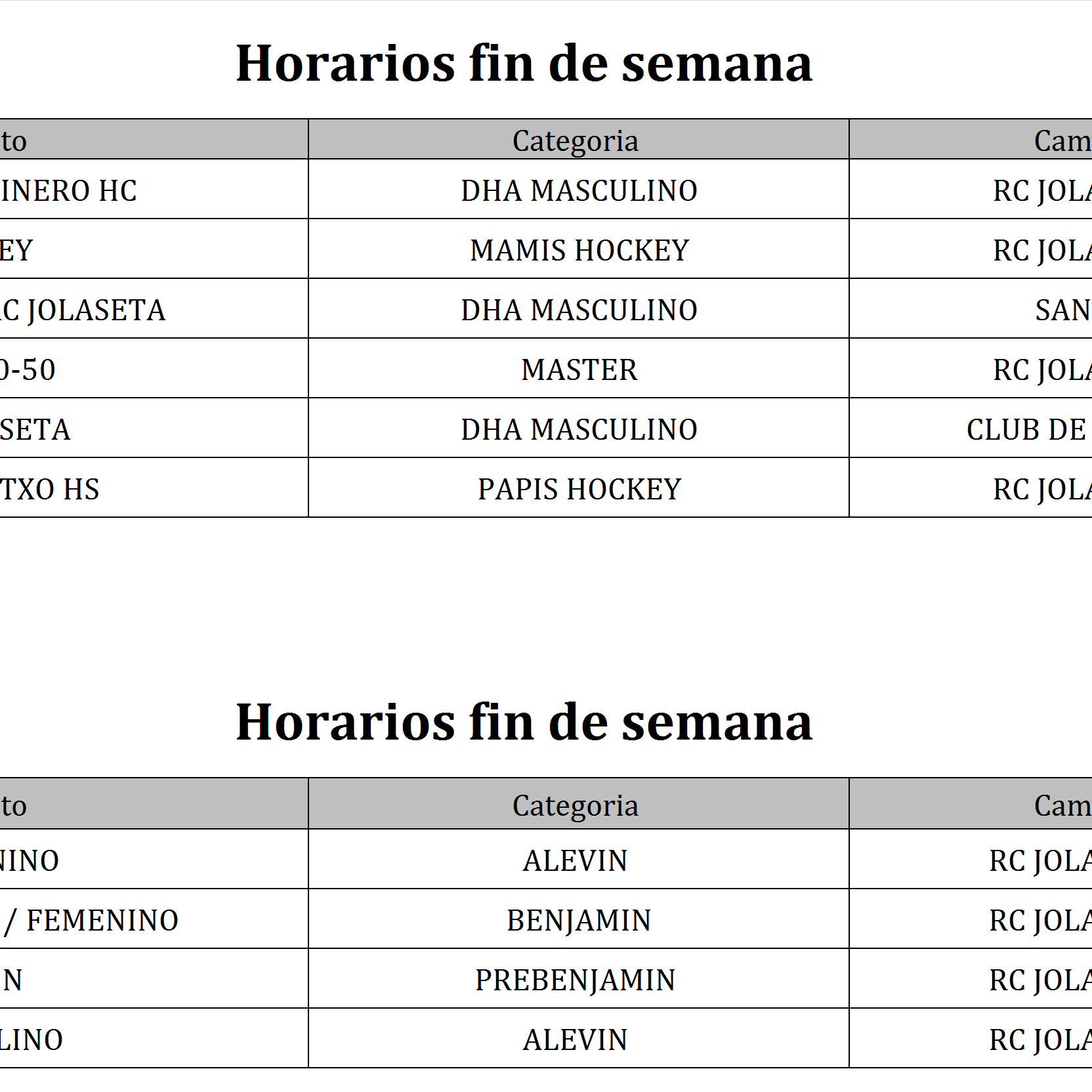Click the 'CLUB DE' field cell
The width and height of the screenshot is (1092, 1092).
click(x=1027, y=429)
